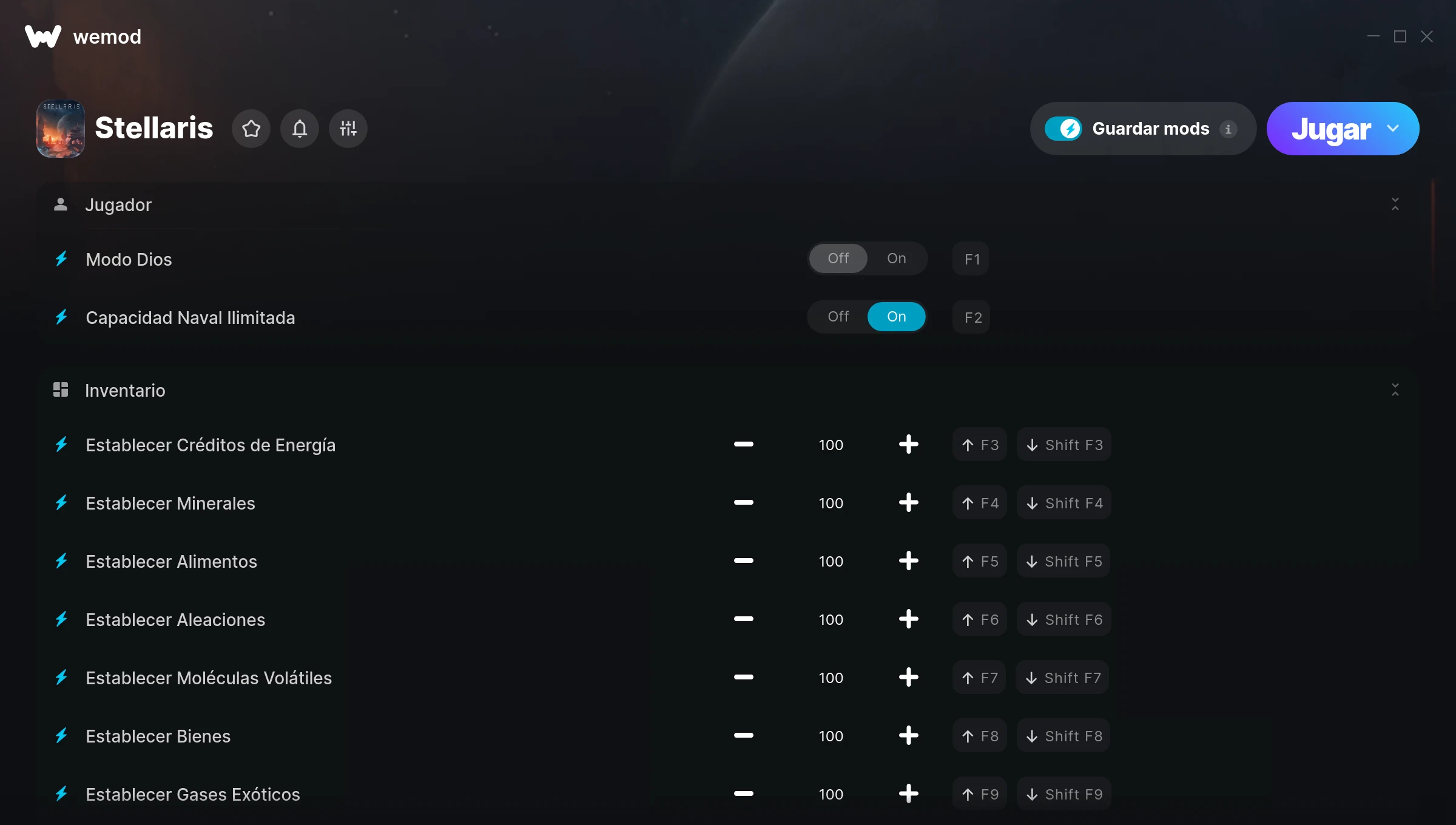Increase Establecer Minerales with plus icon
This screenshot has height=825, width=1456.
point(908,503)
